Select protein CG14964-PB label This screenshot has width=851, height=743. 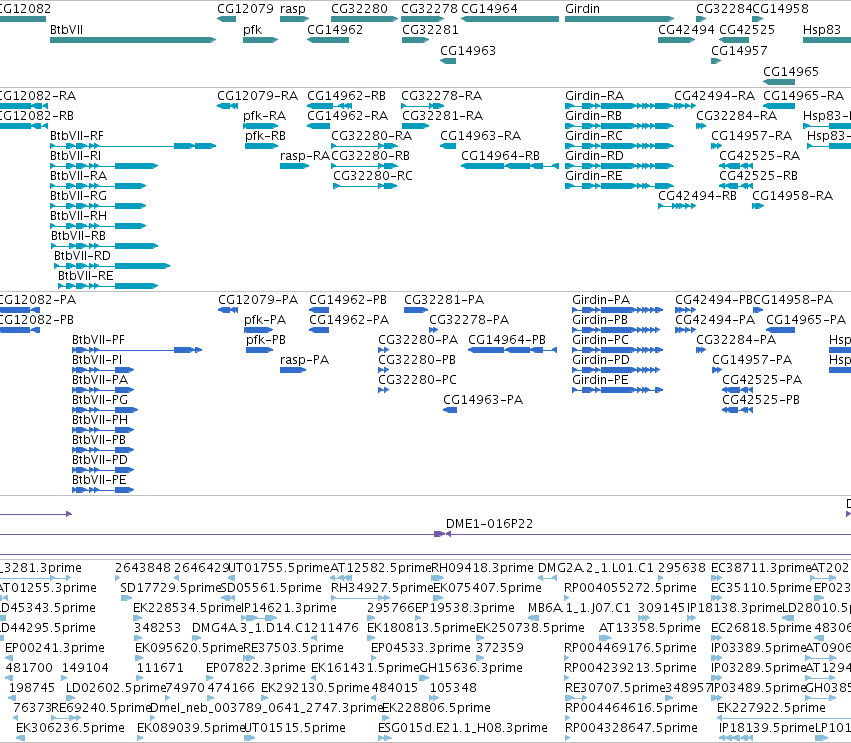pos(507,340)
